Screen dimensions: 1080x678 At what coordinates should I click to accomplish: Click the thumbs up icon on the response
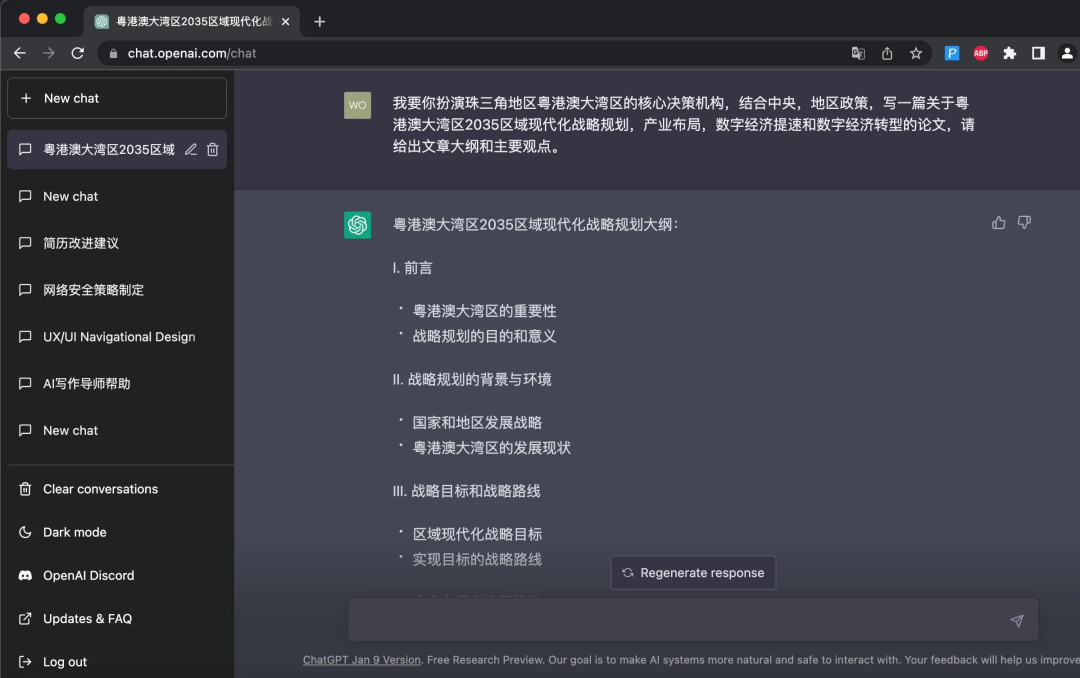[x=998, y=223]
